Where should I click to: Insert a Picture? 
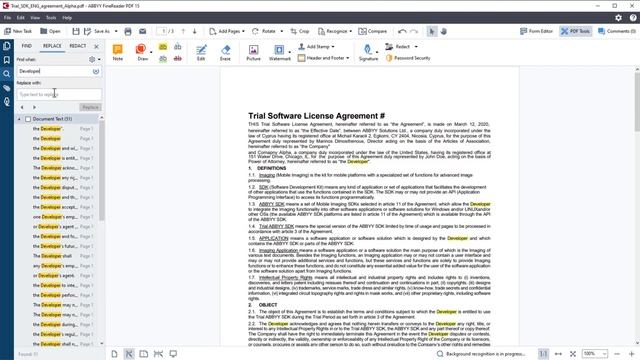253,52
